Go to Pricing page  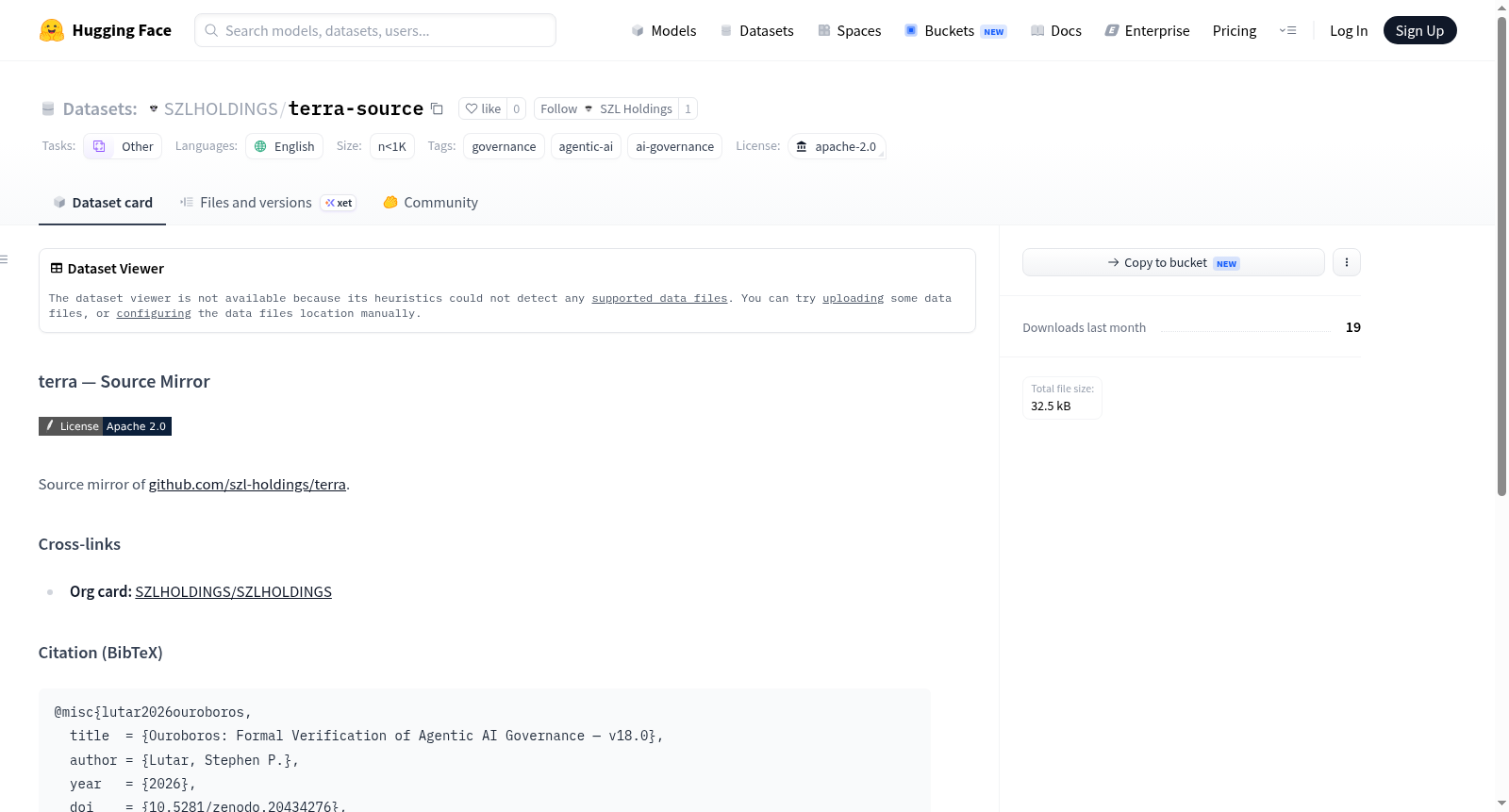[x=1235, y=30]
